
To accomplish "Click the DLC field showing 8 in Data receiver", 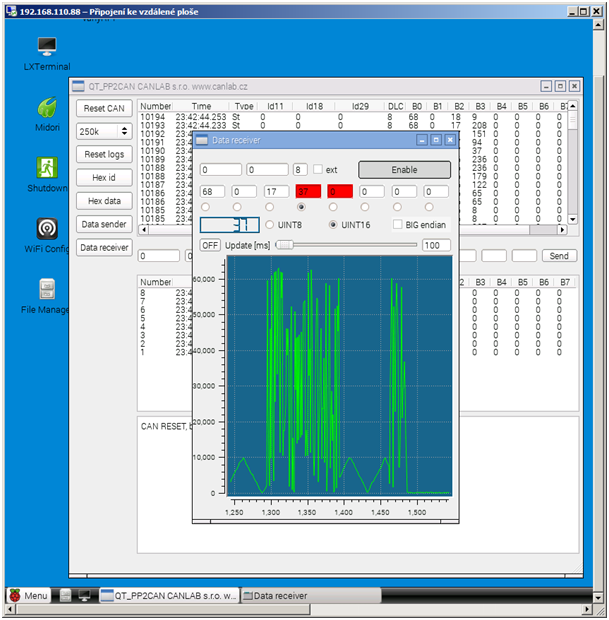I will [x=300, y=170].
